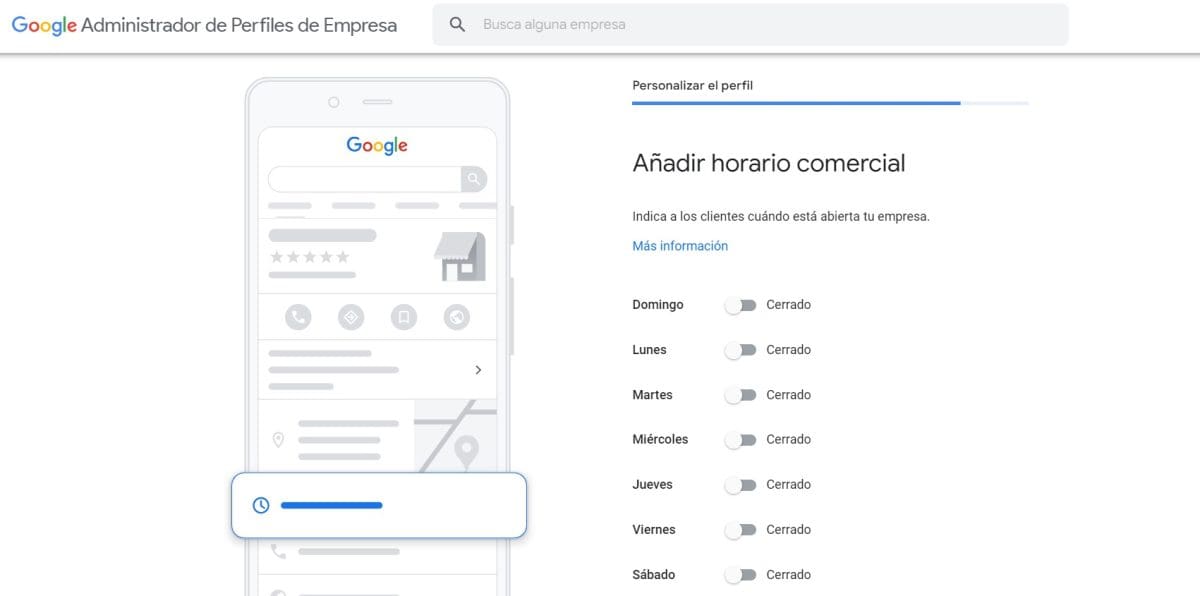Click the search field "Busca alguna empresa"
This screenshot has height=596, width=1200.
click(x=750, y=25)
